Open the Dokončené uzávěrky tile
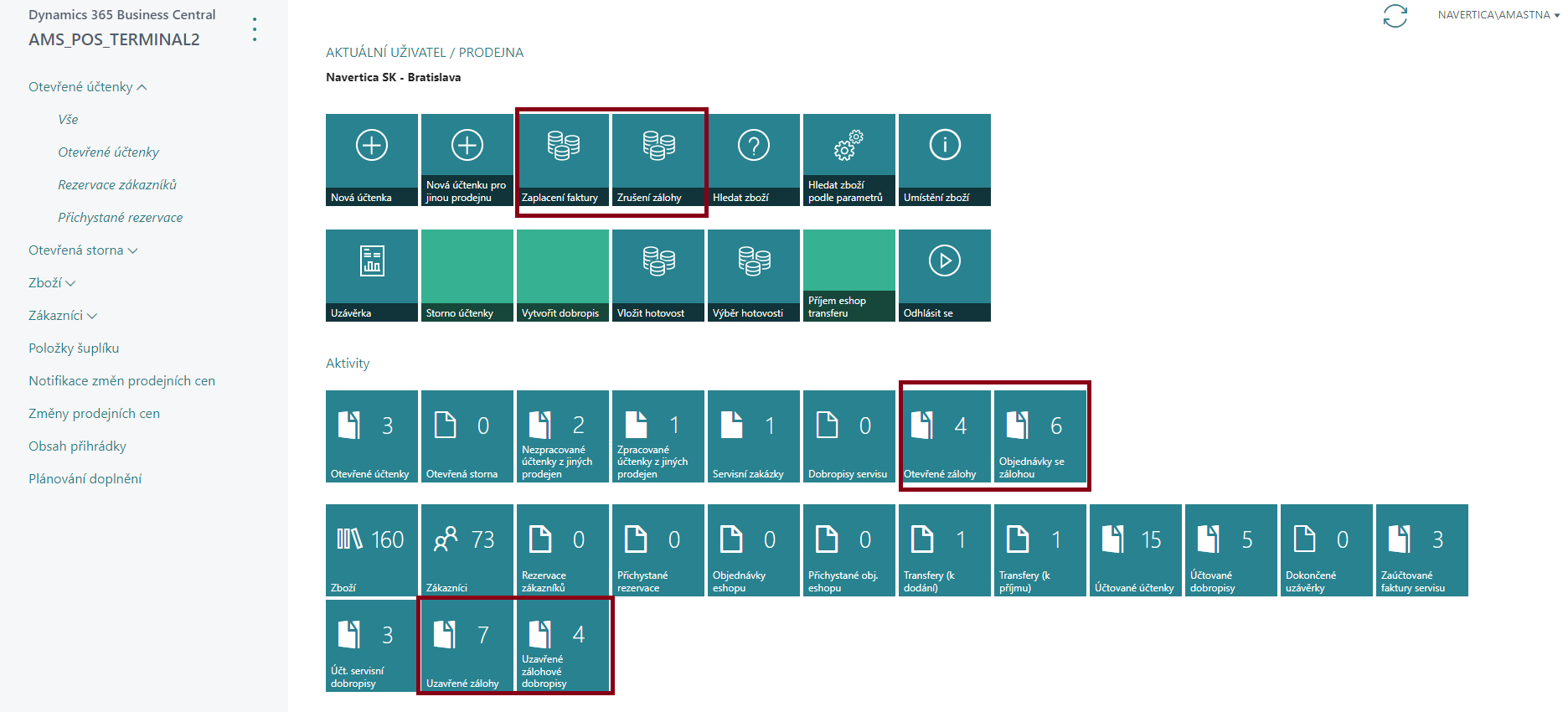The width and height of the screenshot is (1568, 712). pos(1327,550)
